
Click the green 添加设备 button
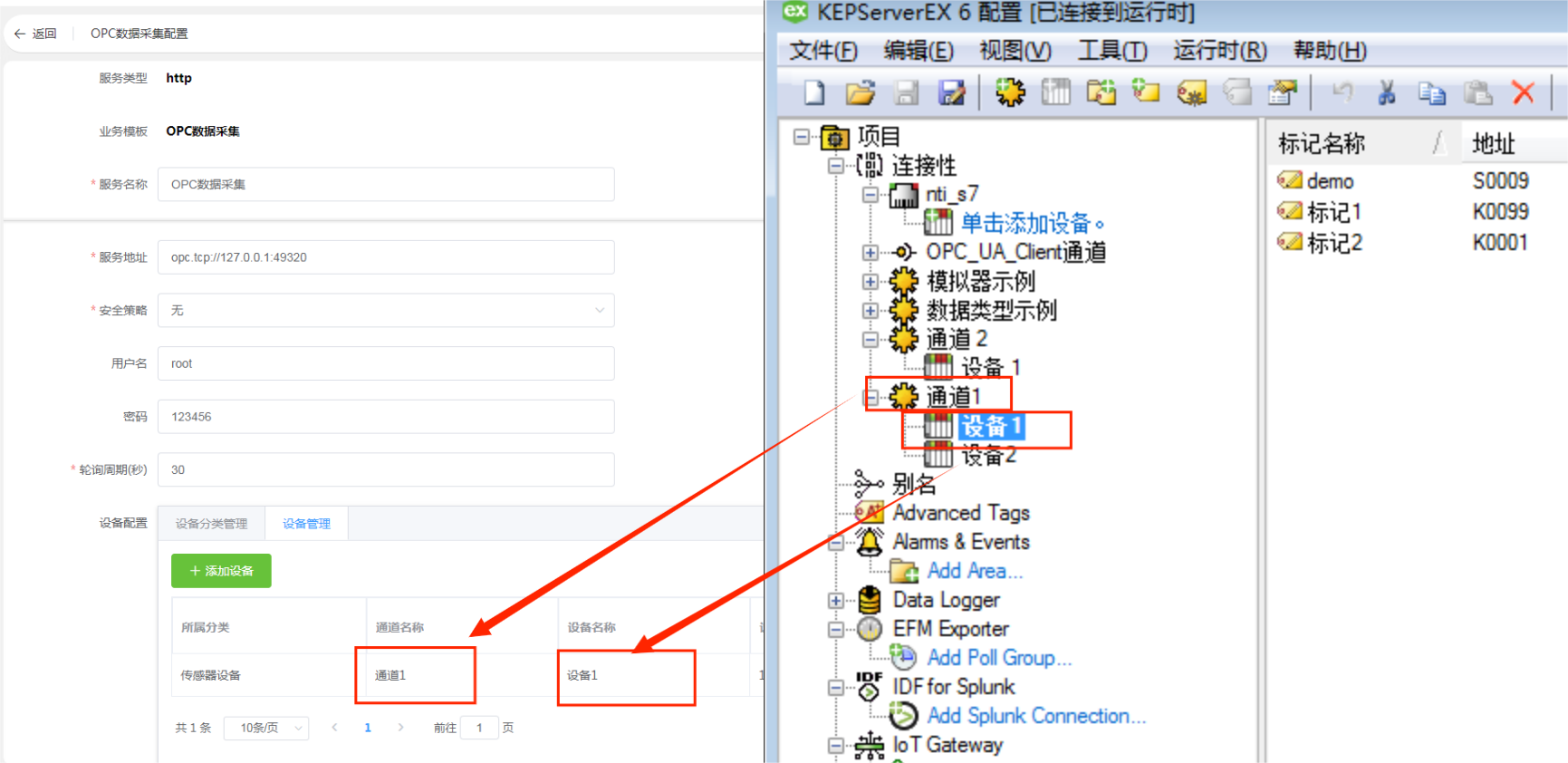tap(221, 571)
